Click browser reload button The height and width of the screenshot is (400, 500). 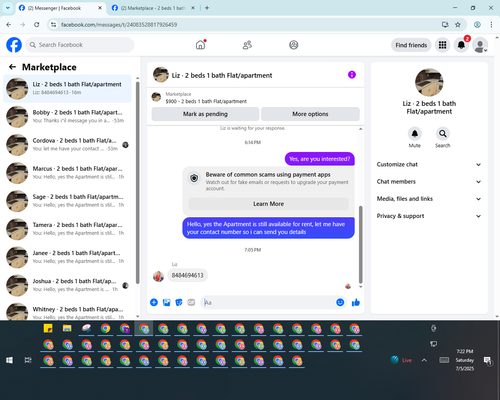click(37, 24)
